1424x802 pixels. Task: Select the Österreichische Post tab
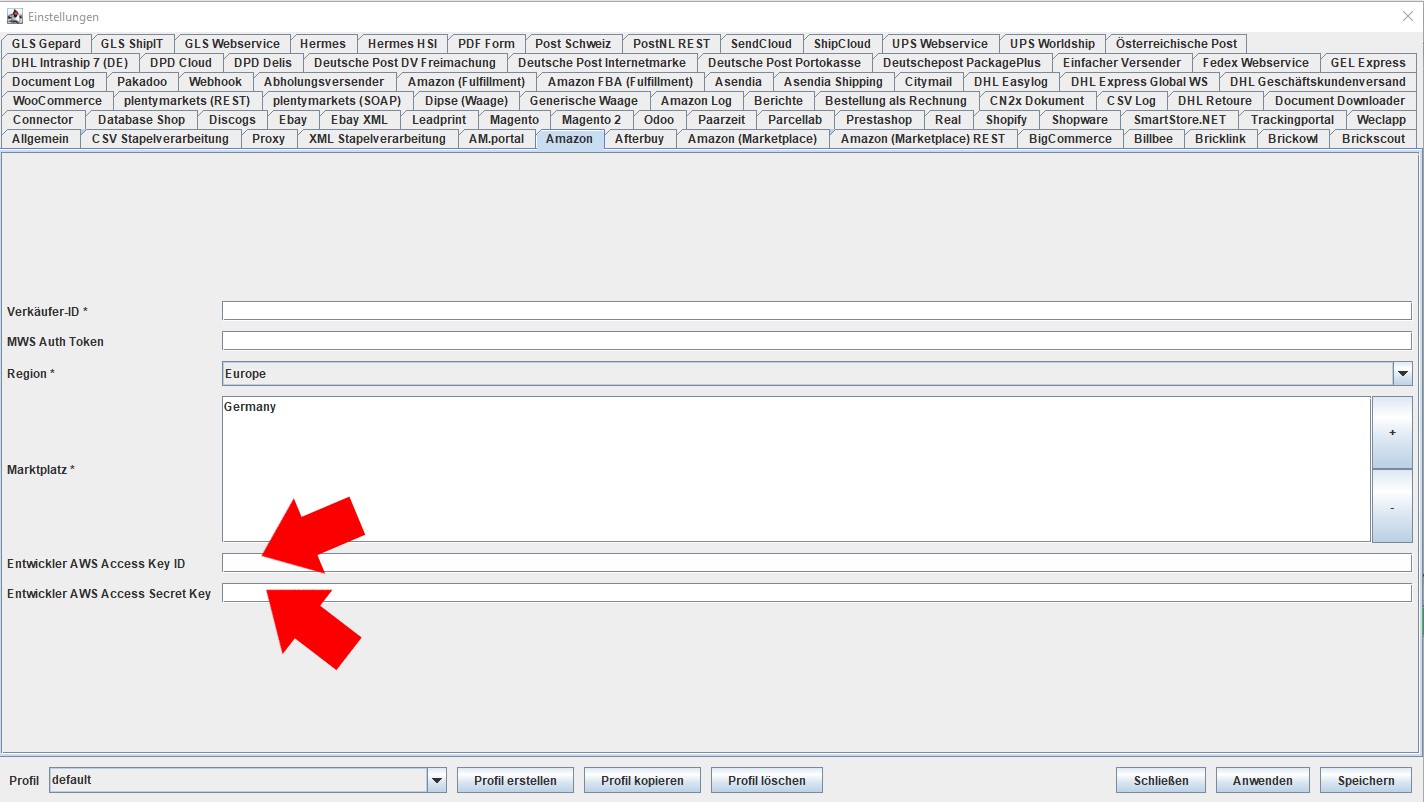[x=1177, y=44]
